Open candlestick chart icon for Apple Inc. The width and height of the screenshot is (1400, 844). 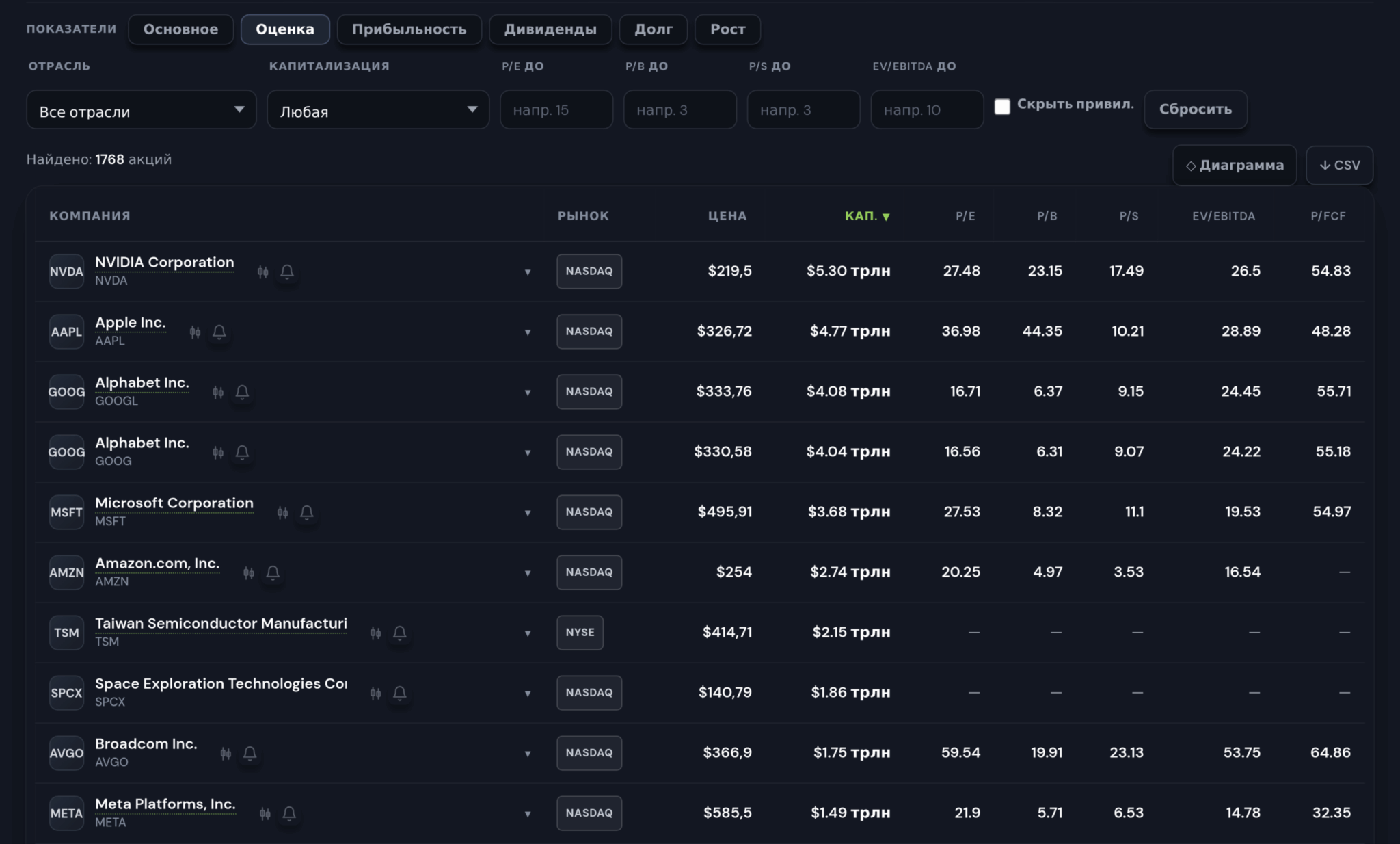(195, 332)
